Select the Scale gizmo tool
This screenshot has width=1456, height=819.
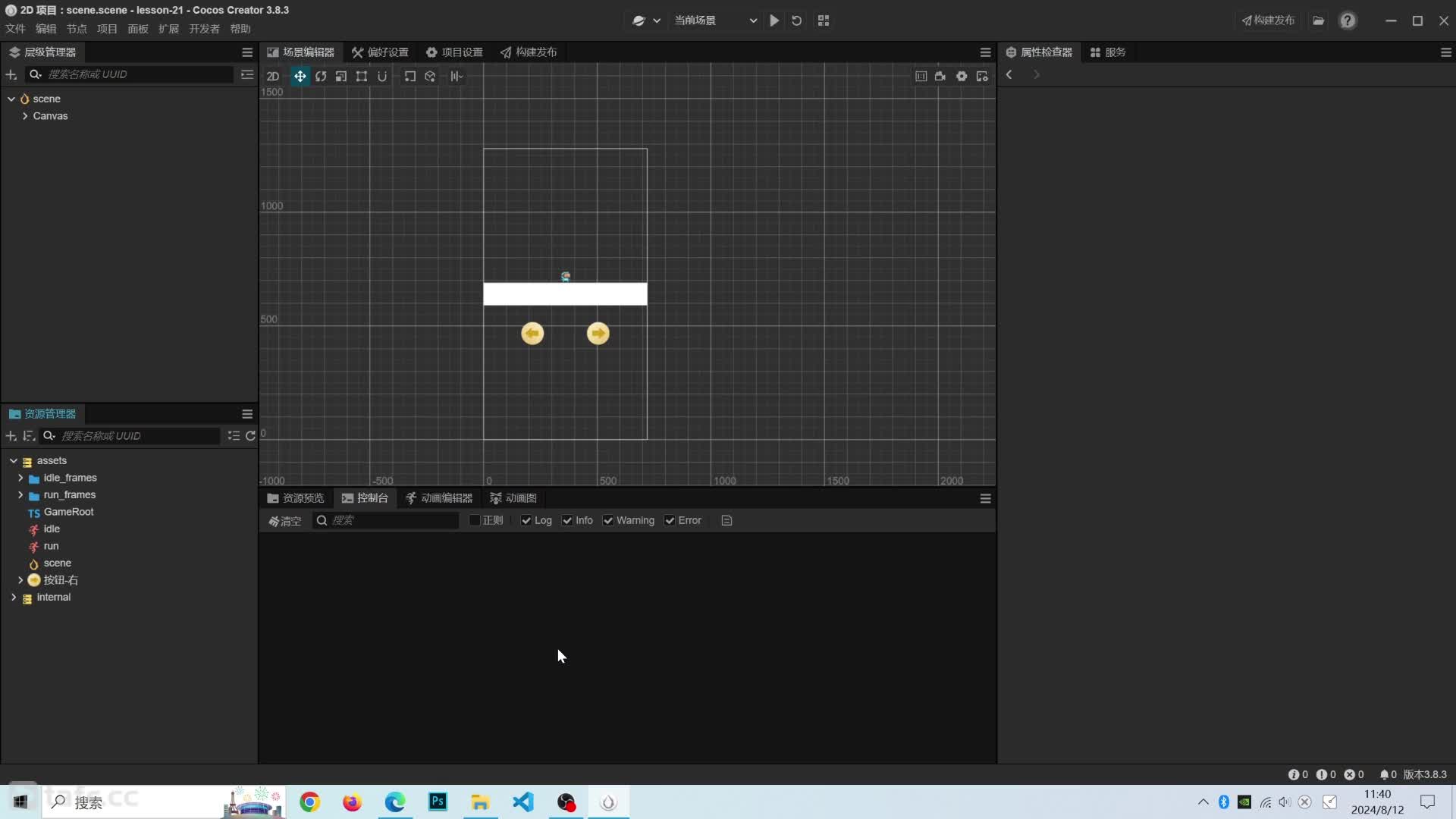coord(341,77)
